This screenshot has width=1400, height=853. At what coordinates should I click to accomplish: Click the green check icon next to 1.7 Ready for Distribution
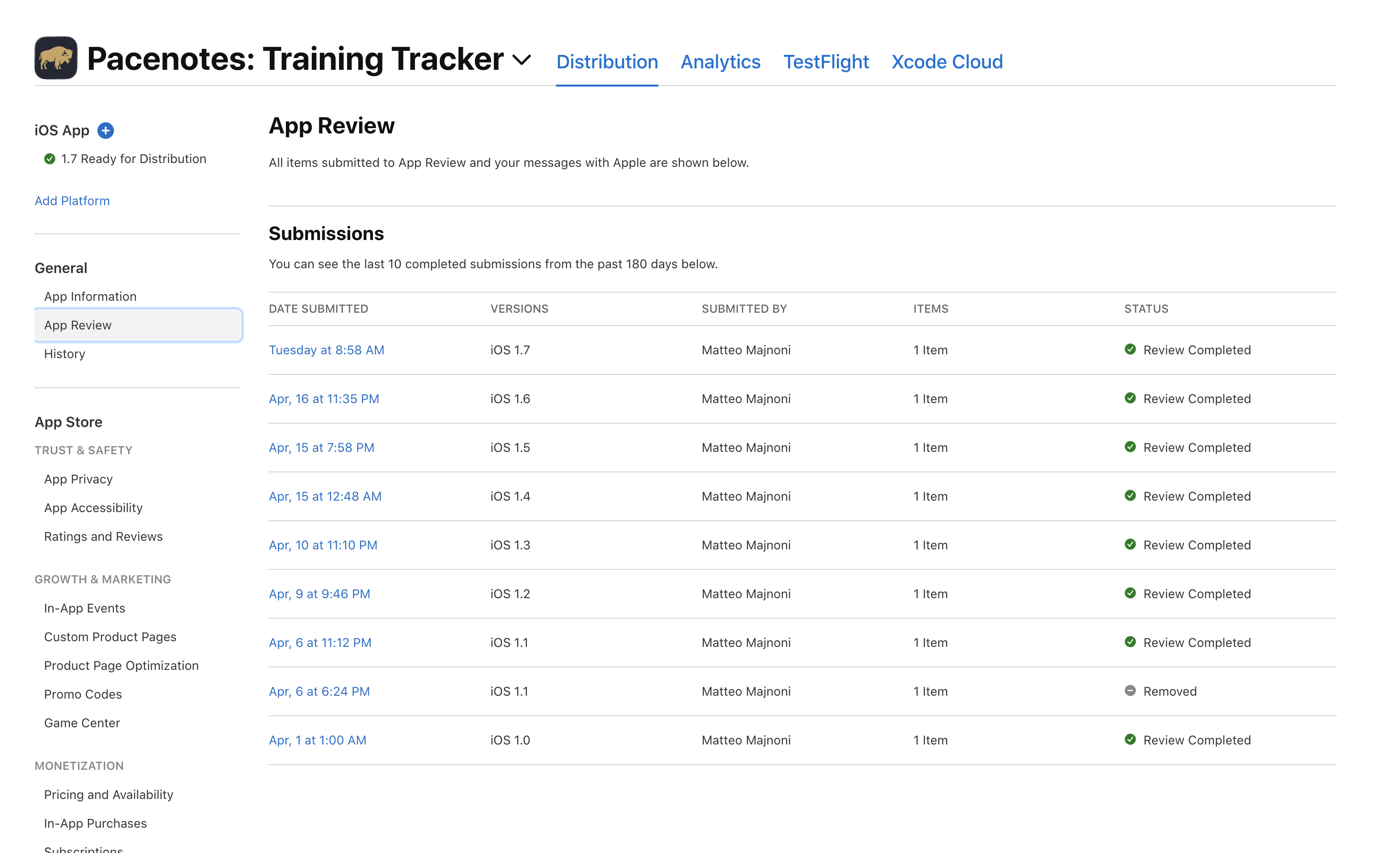tap(50, 159)
